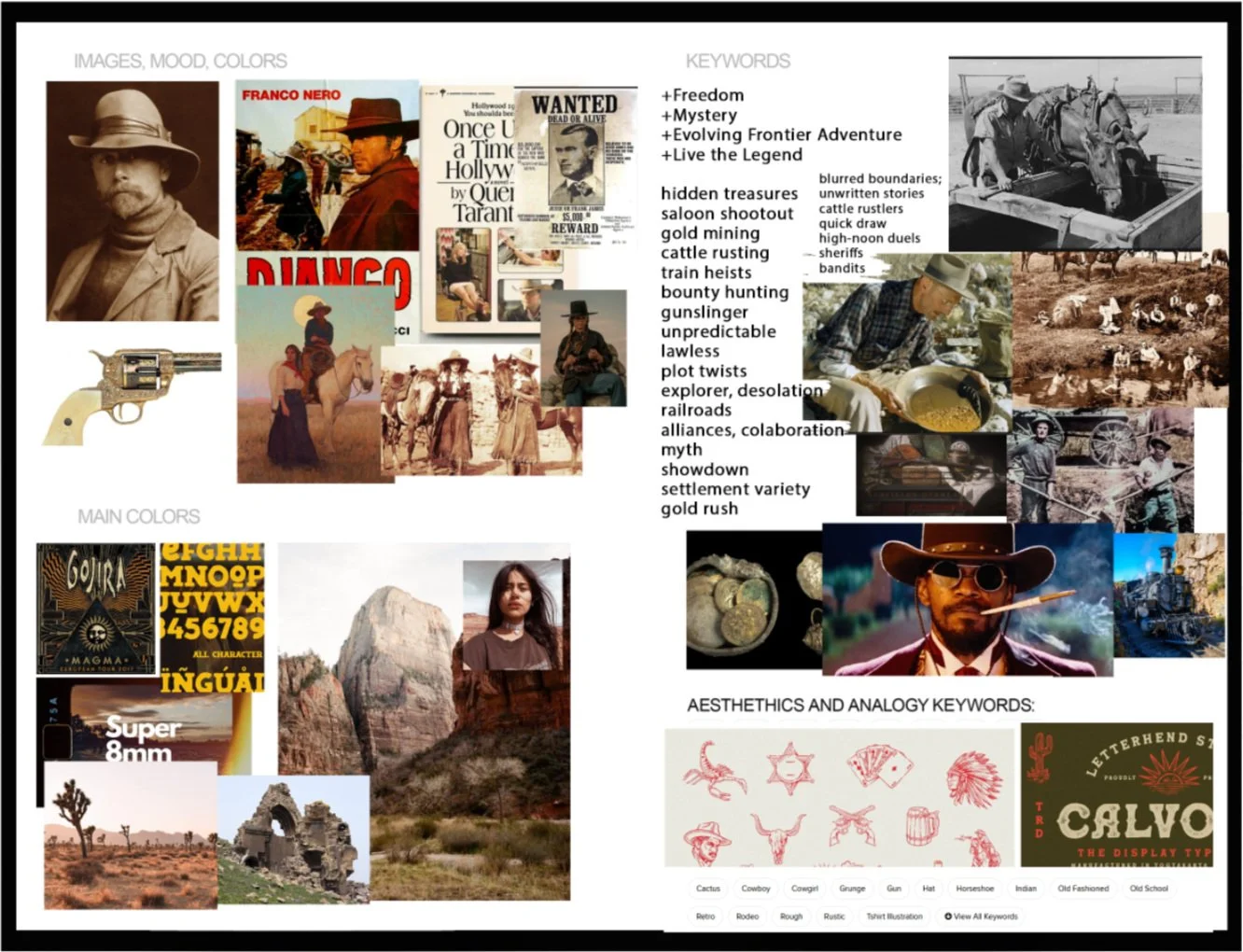Click the 'KEYWORDS' heading
This screenshot has height=952, width=1243.
[x=738, y=61]
